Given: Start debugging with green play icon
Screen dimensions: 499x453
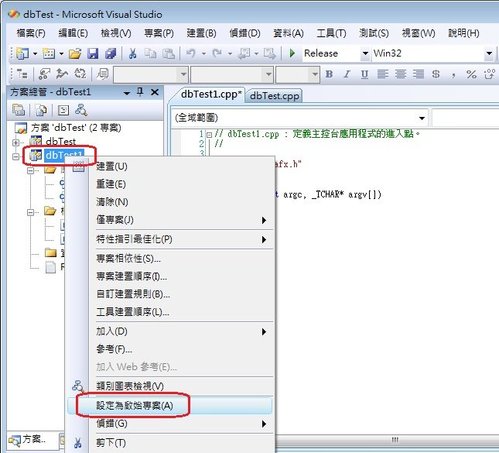Looking at the screenshot, I should click(x=292, y=53).
